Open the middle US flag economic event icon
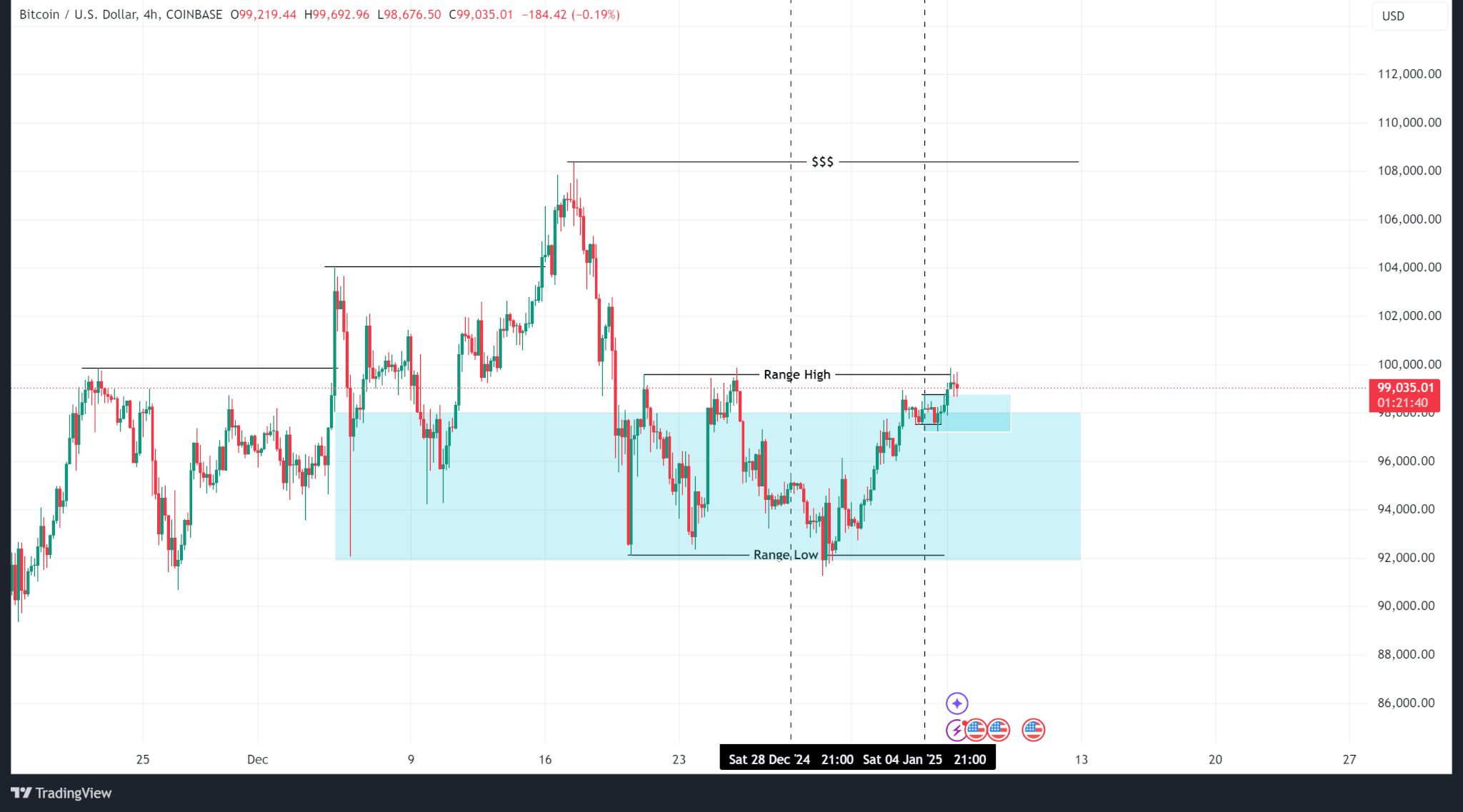 999,730
